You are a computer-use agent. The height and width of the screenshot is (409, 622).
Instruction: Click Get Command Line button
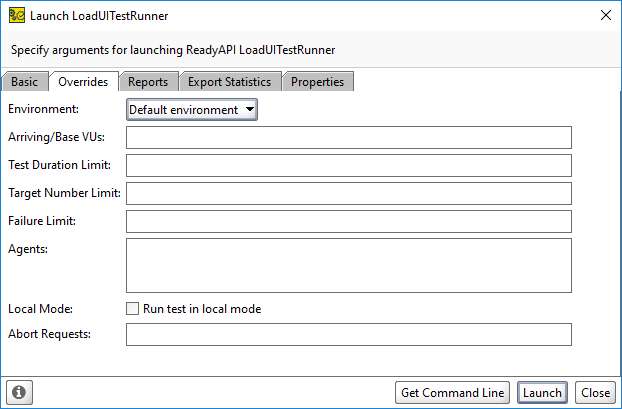click(x=453, y=393)
